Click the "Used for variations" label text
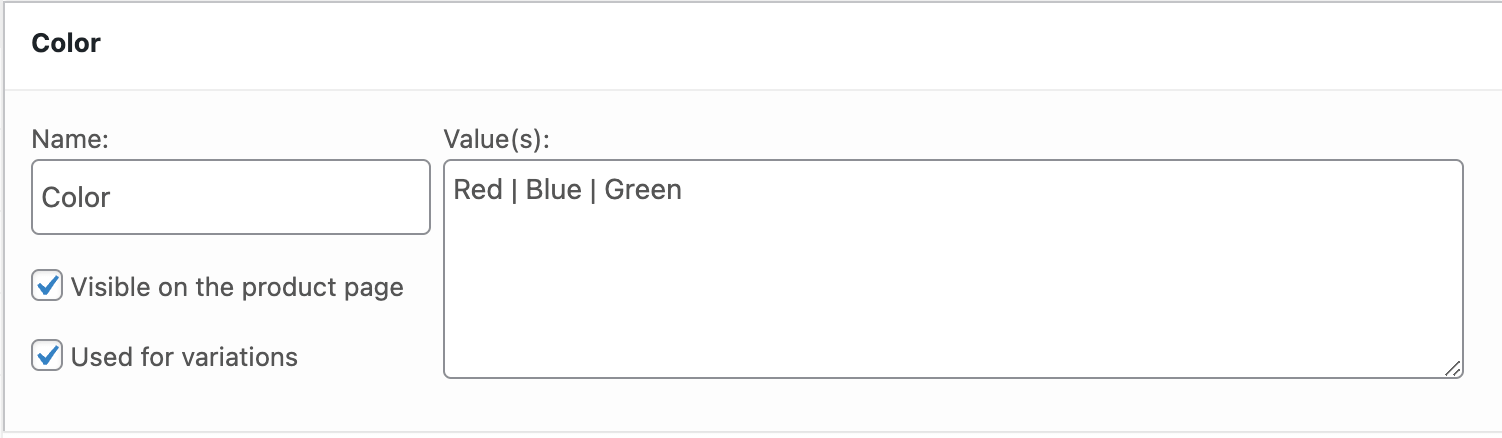Image resolution: width=1502 pixels, height=438 pixels. pyautogui.click(x=184, y=357)
